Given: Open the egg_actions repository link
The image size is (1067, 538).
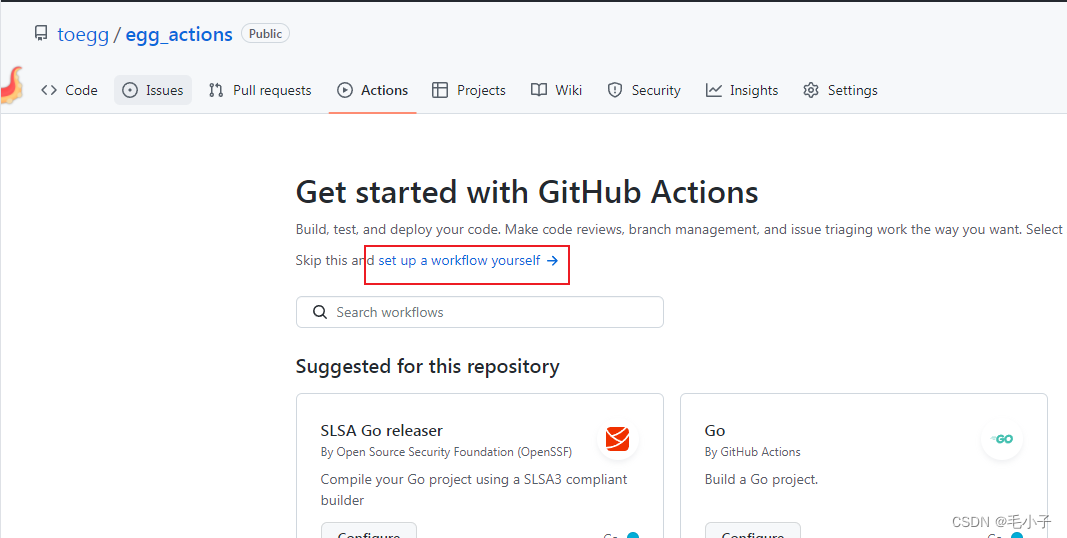Looking at the screenshot, I should 179,34.
